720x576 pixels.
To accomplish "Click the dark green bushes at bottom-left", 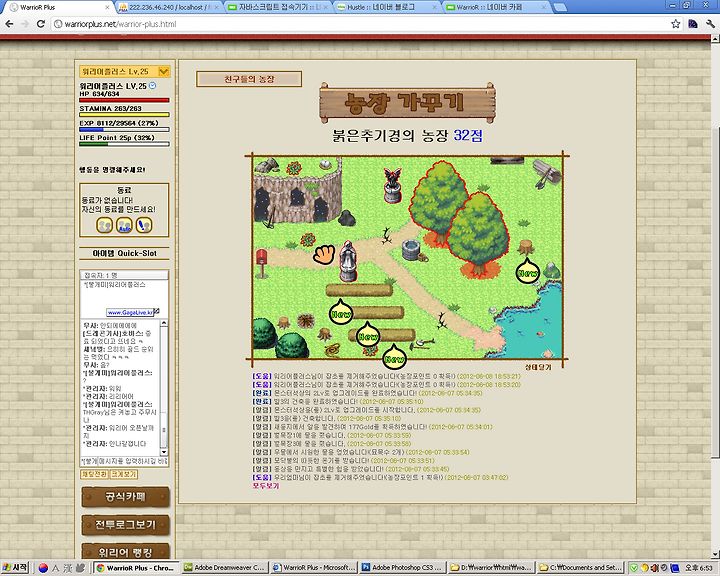I will point(280,339).
